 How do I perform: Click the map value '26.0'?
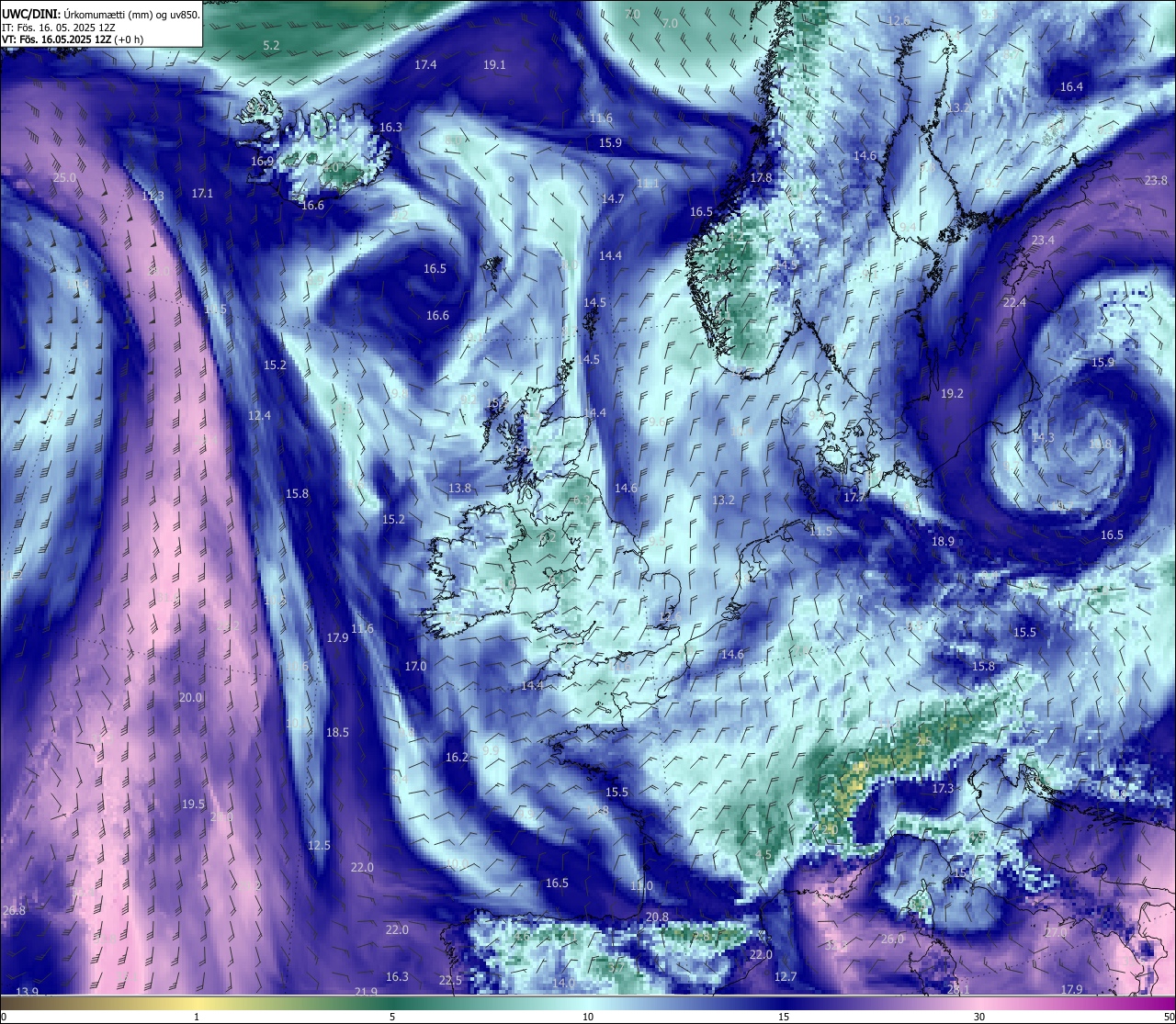[892, 940]
